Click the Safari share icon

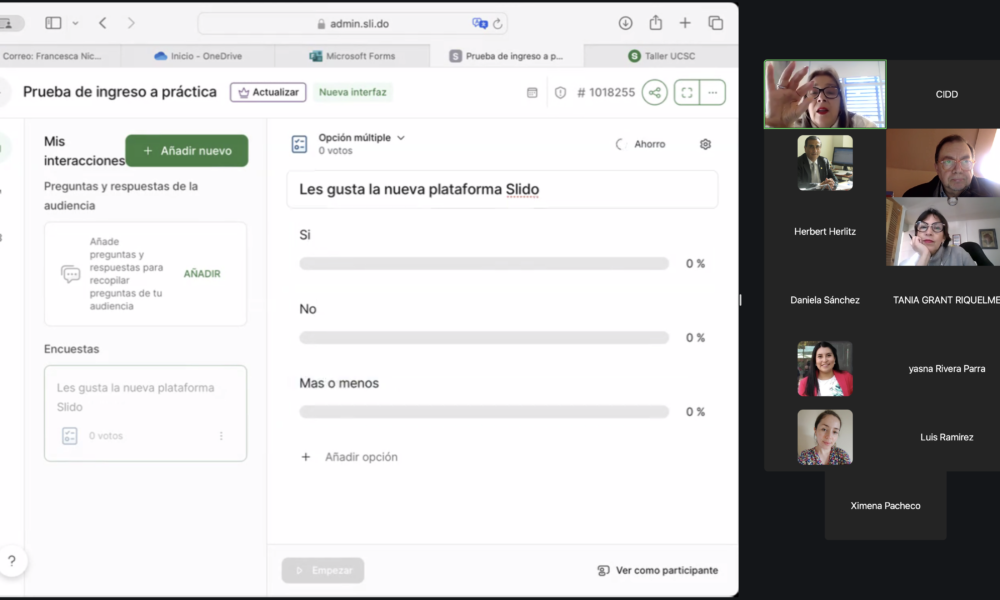click(x=656, y=22)
